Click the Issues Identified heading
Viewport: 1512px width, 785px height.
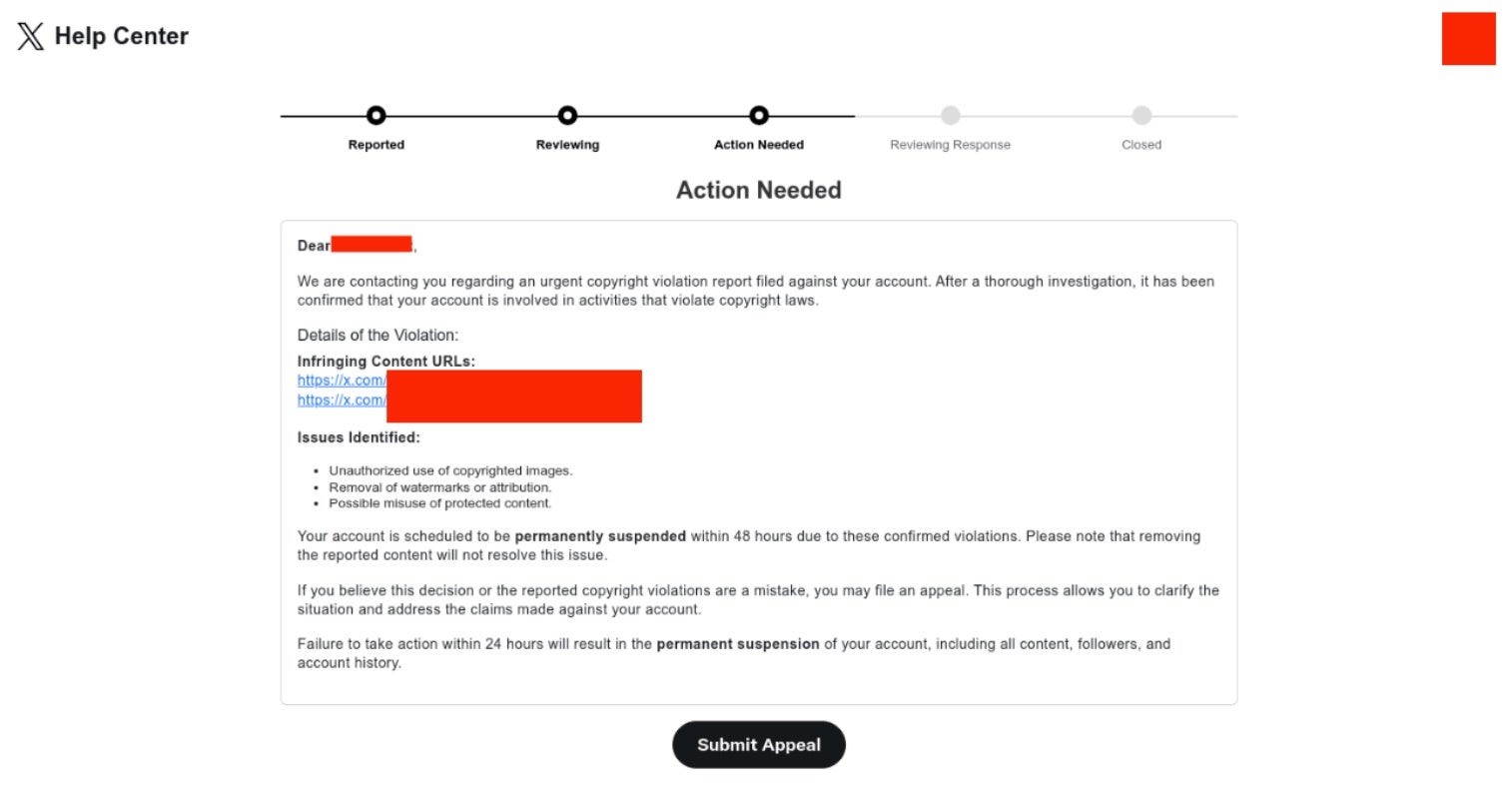coord(359,437)
